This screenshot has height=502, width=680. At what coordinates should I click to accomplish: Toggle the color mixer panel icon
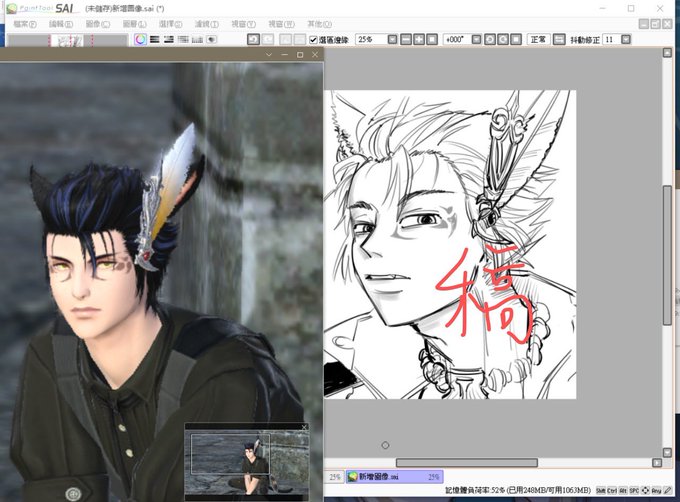pos(183,39)
